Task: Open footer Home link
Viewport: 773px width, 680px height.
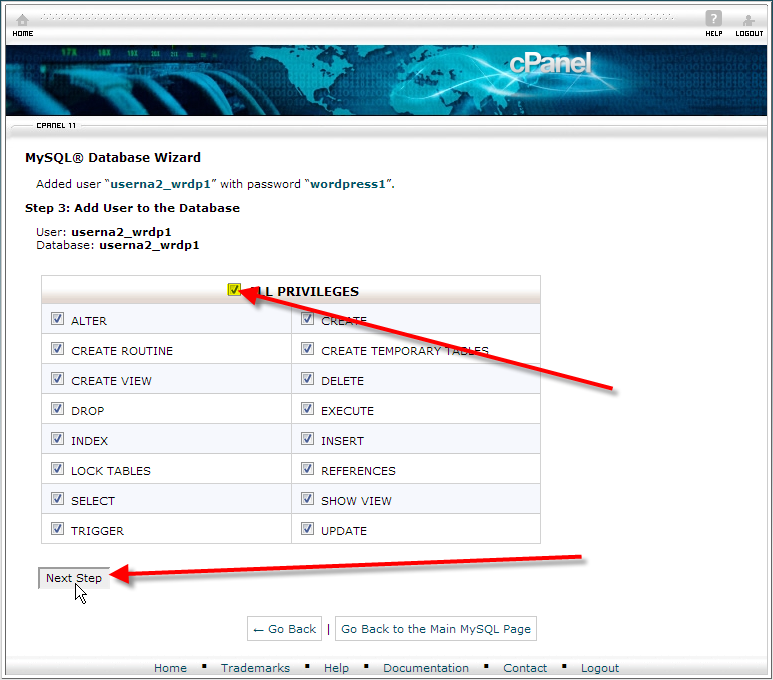Action: point(170,668)
